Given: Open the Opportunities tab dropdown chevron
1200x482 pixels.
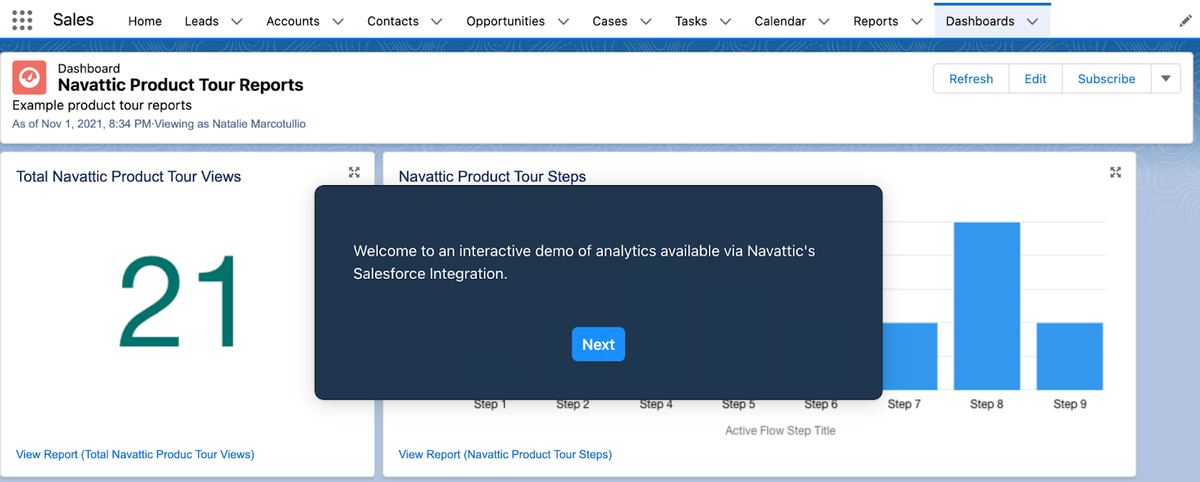Looking at the screenshot, I should pyautogui.click(x=563, y=21).
